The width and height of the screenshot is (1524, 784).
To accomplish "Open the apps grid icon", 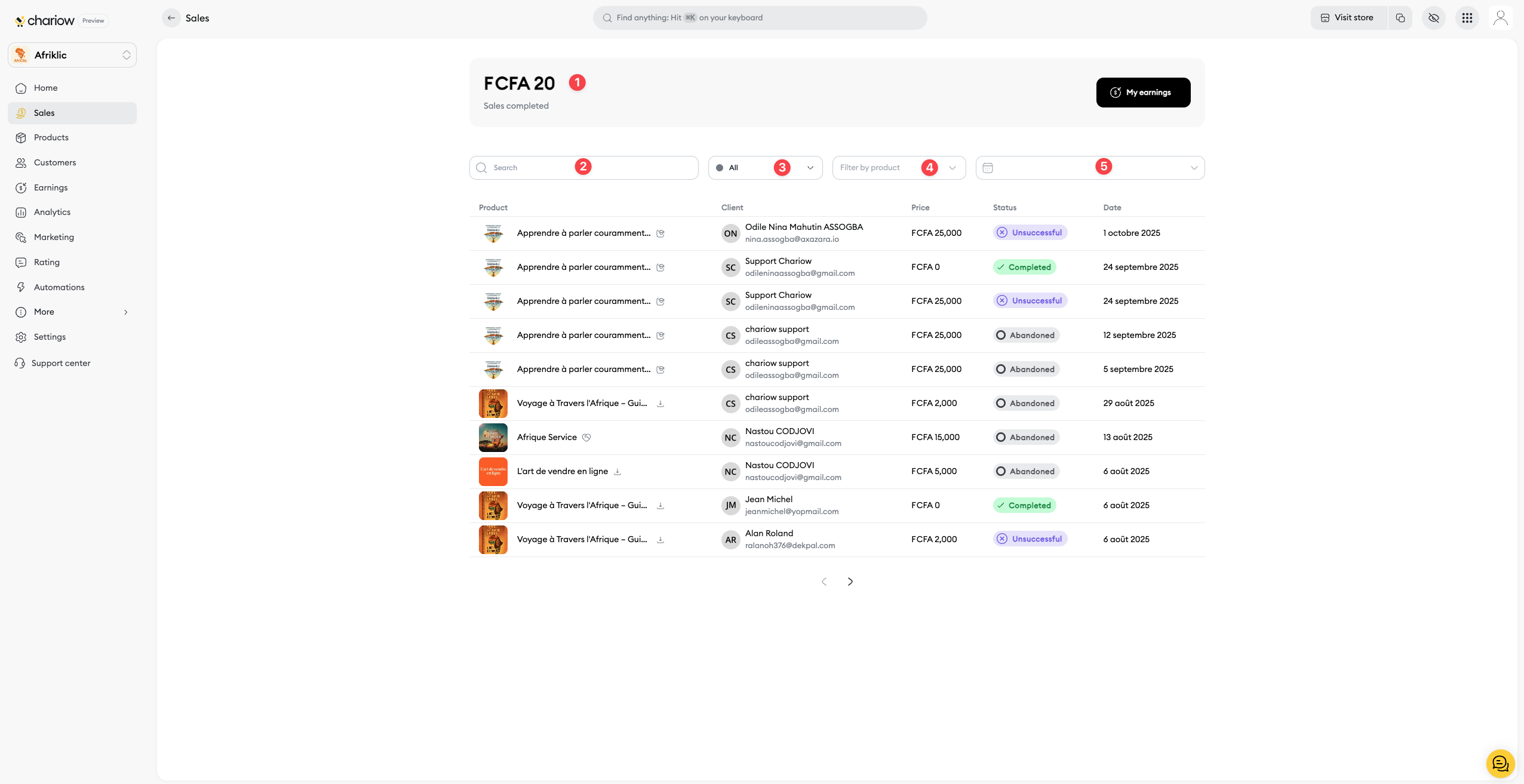I will pos(1467,18).
